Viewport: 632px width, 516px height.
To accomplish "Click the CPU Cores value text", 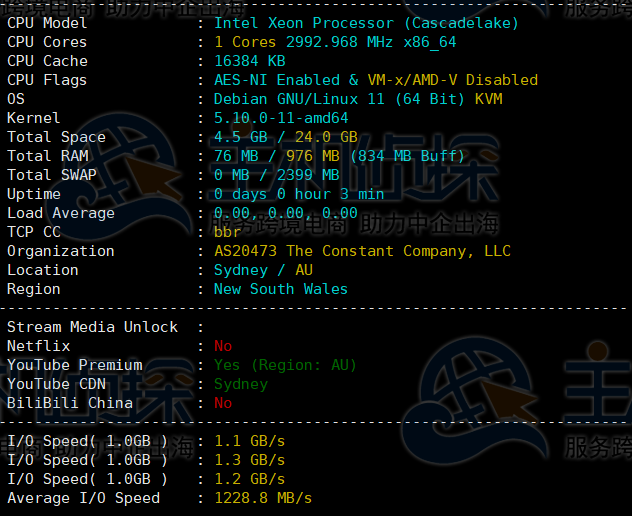I will [335, 42].
